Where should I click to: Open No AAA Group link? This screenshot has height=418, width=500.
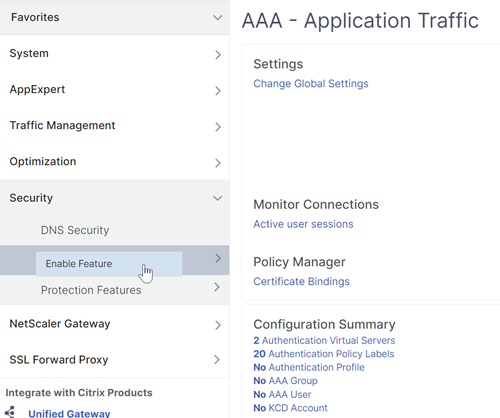coord(286,381)
